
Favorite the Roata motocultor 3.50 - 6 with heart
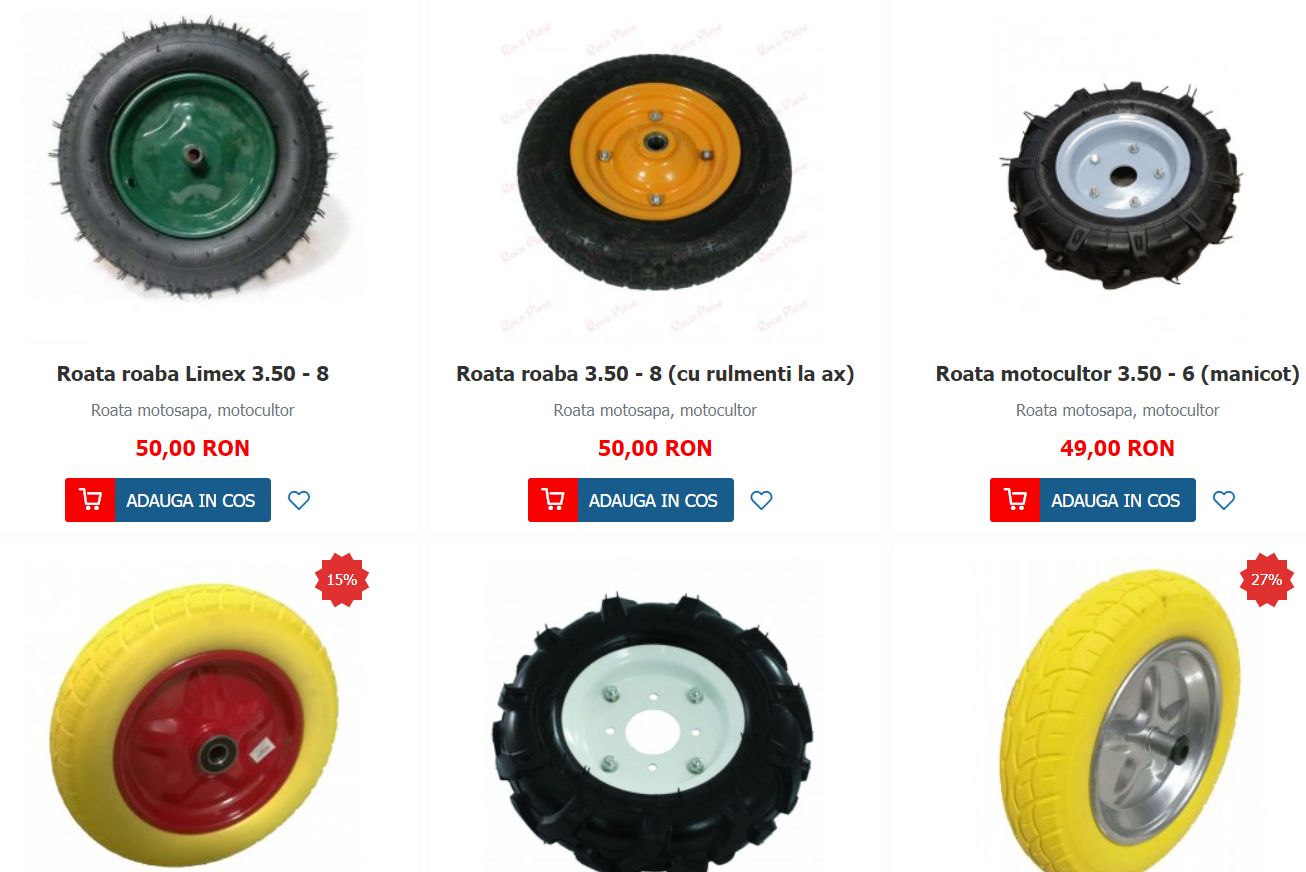point(1224,500)
